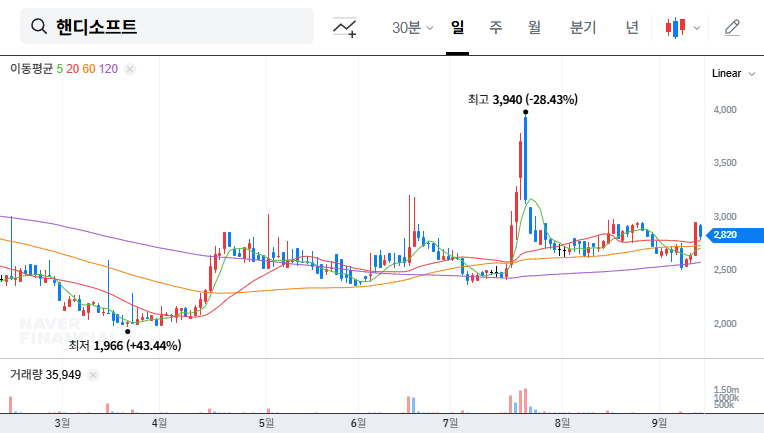Screen dimensions: 764x433
Task: Select the candlestick chart type icon
Action: 676,27
